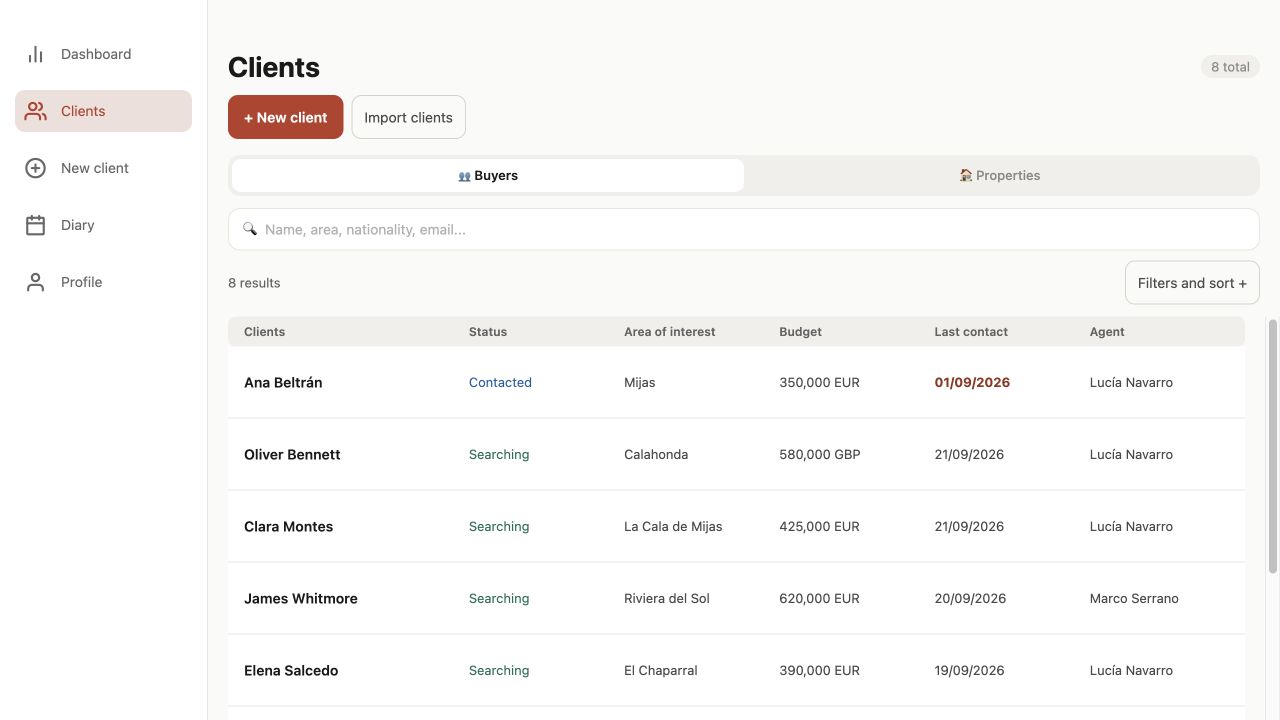Image resolution: width=1280 pixels, height=720 pixels.
Task: Click the vertical scrollbar of the clients table
Action: [x=1273, y=447]
